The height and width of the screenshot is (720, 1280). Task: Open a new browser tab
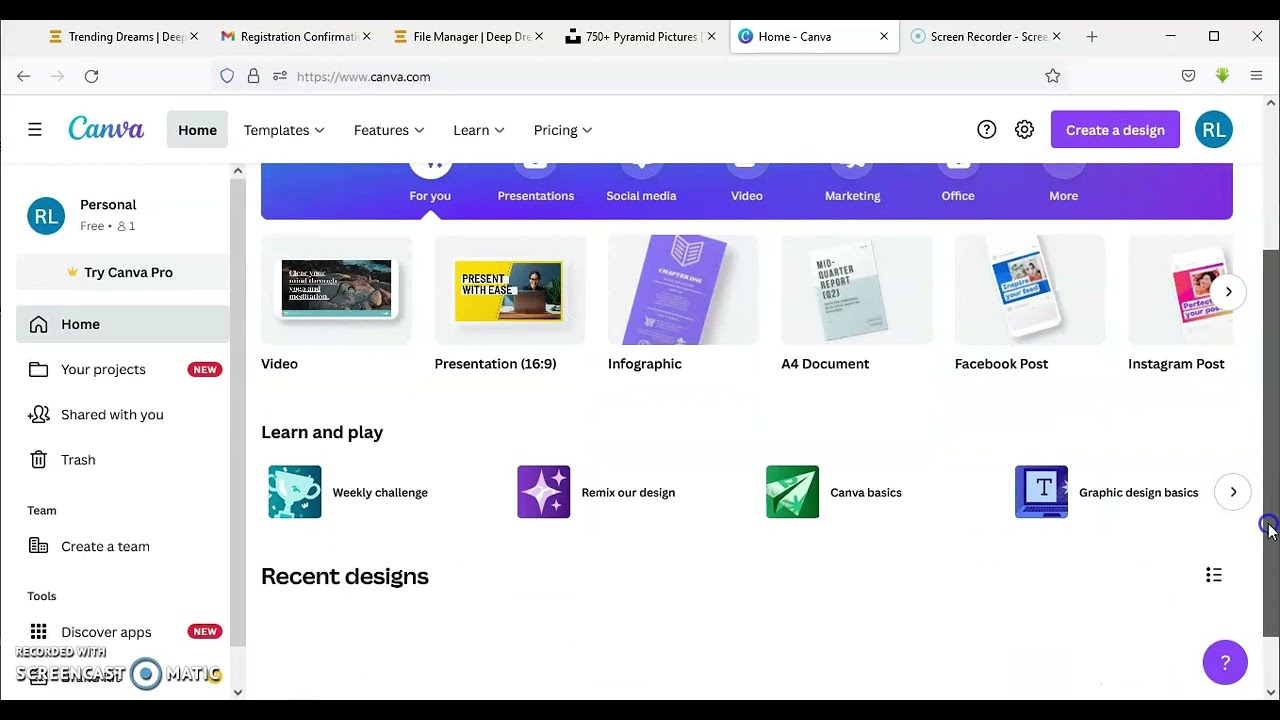pos(1092,37)
